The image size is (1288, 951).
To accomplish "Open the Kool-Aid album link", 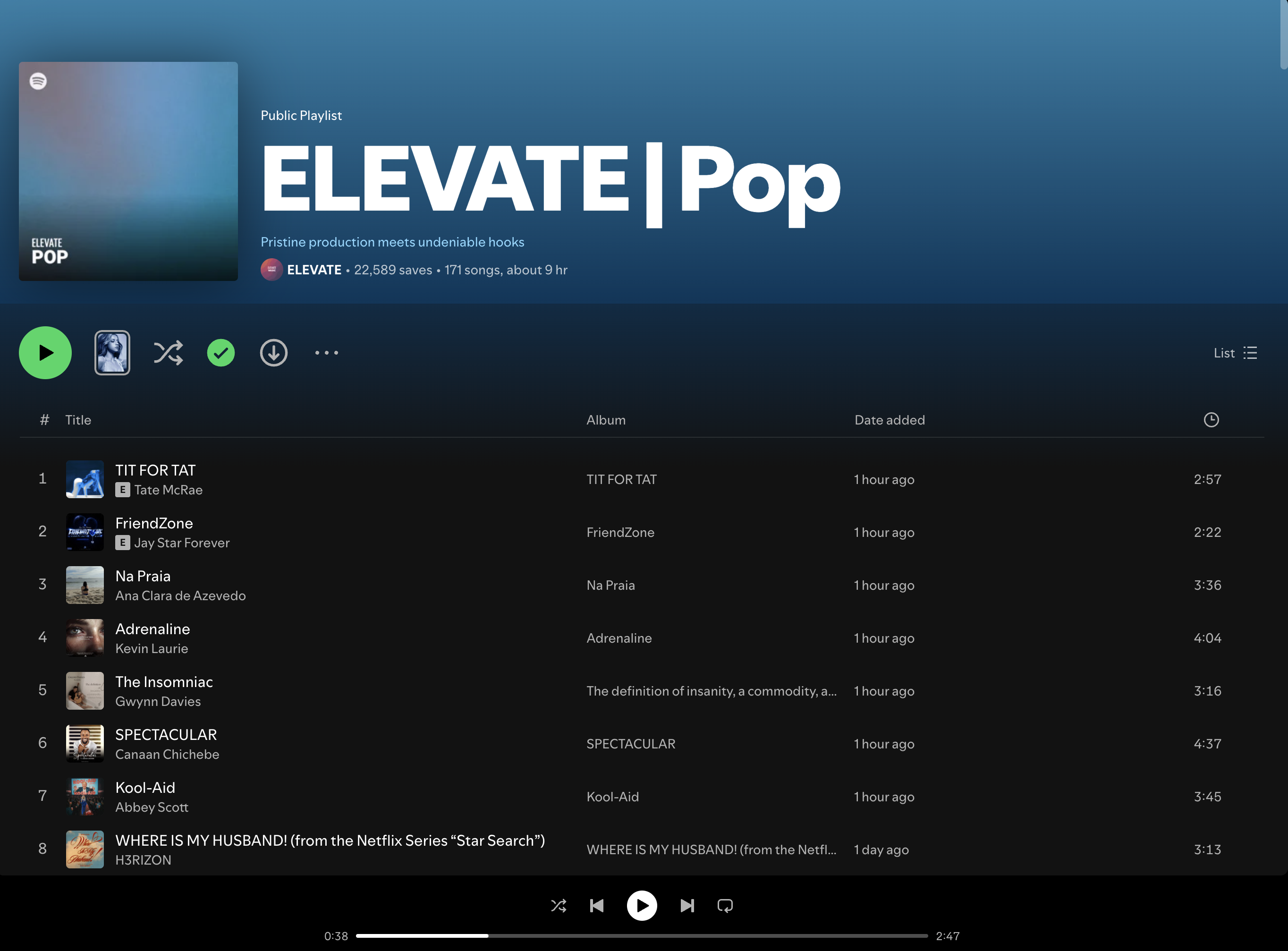I will pyautogui.click(x=613, y=797).
